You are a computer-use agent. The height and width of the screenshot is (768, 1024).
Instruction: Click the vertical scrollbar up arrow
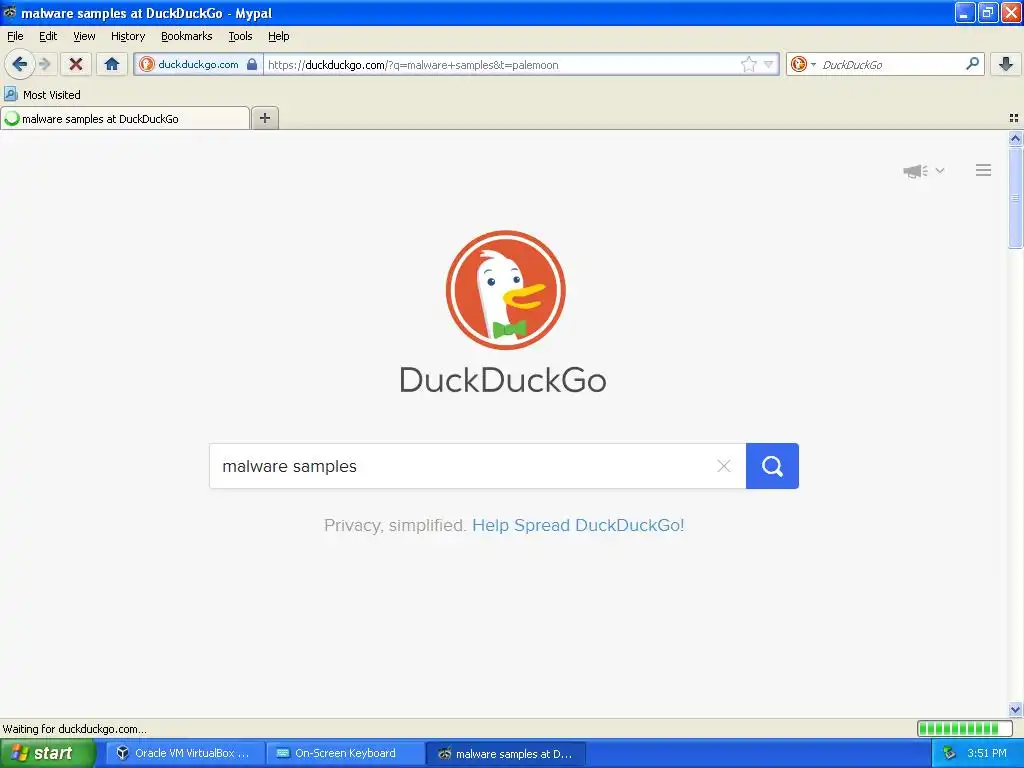(x=1015, y=138)
